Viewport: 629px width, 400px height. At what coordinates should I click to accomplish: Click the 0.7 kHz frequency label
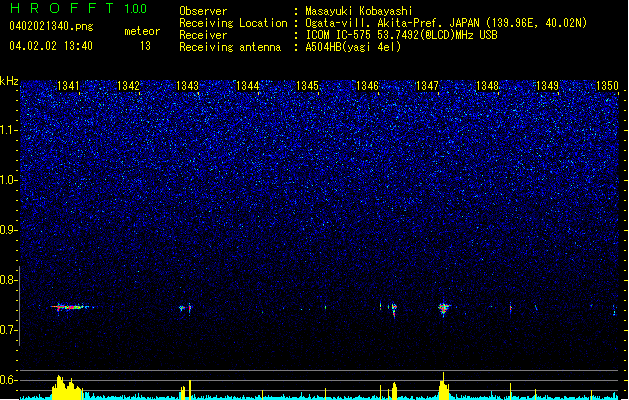(x=9, y=330)
